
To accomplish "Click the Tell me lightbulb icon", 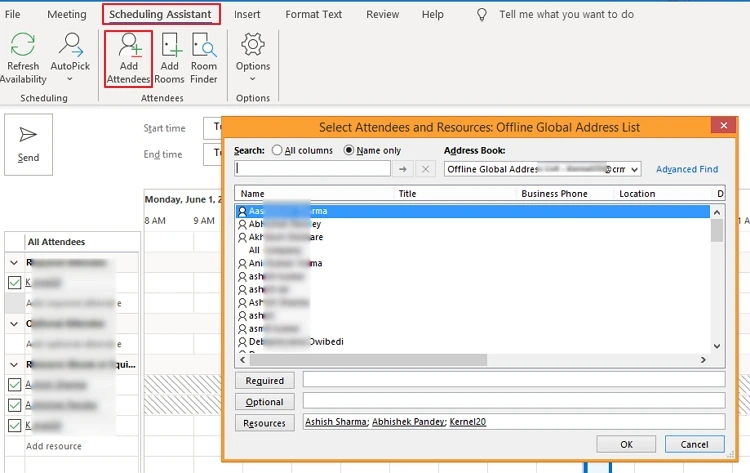I will tap(482, 15).
